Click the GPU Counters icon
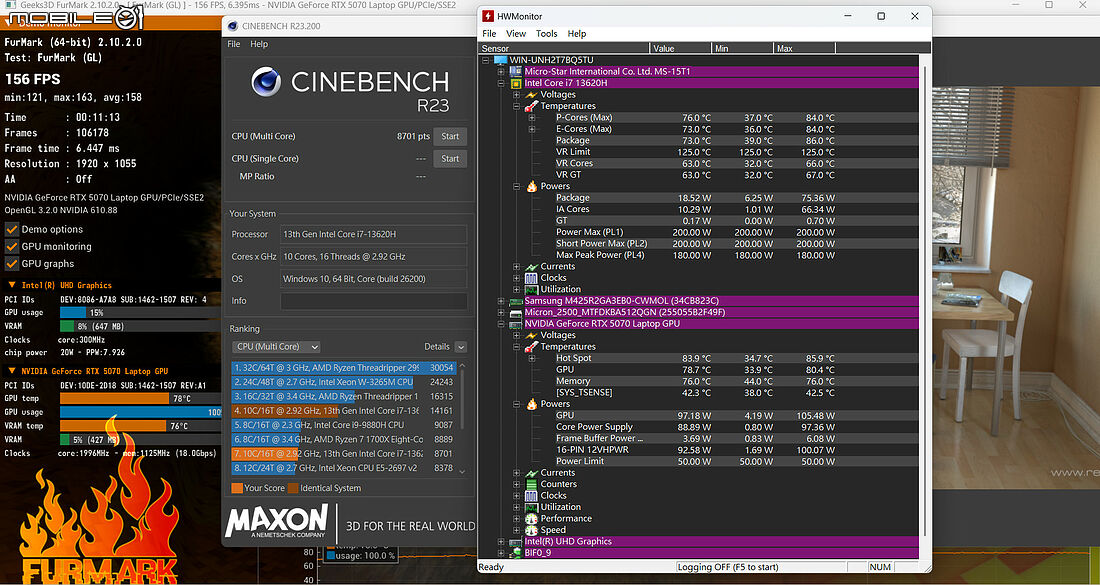 (531, 484)
